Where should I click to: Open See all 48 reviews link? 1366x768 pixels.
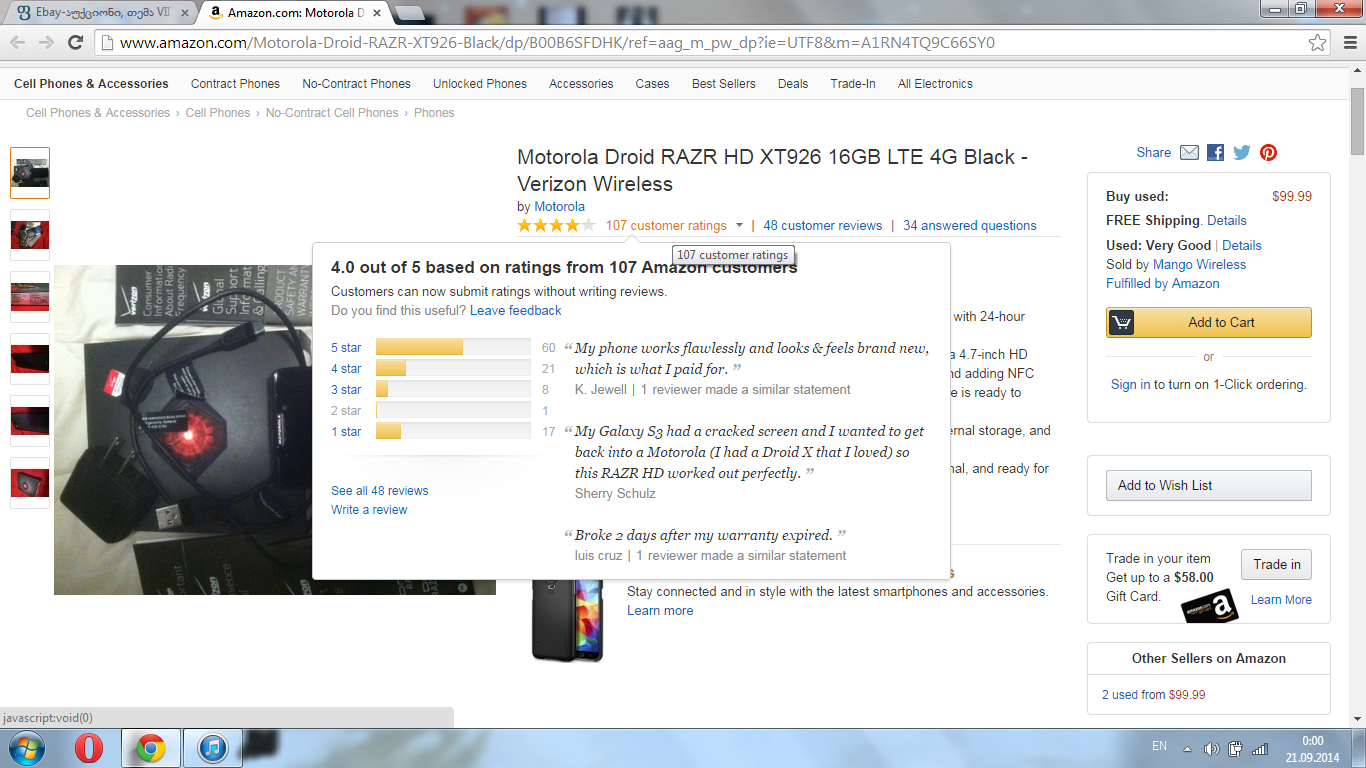point(380,491)
